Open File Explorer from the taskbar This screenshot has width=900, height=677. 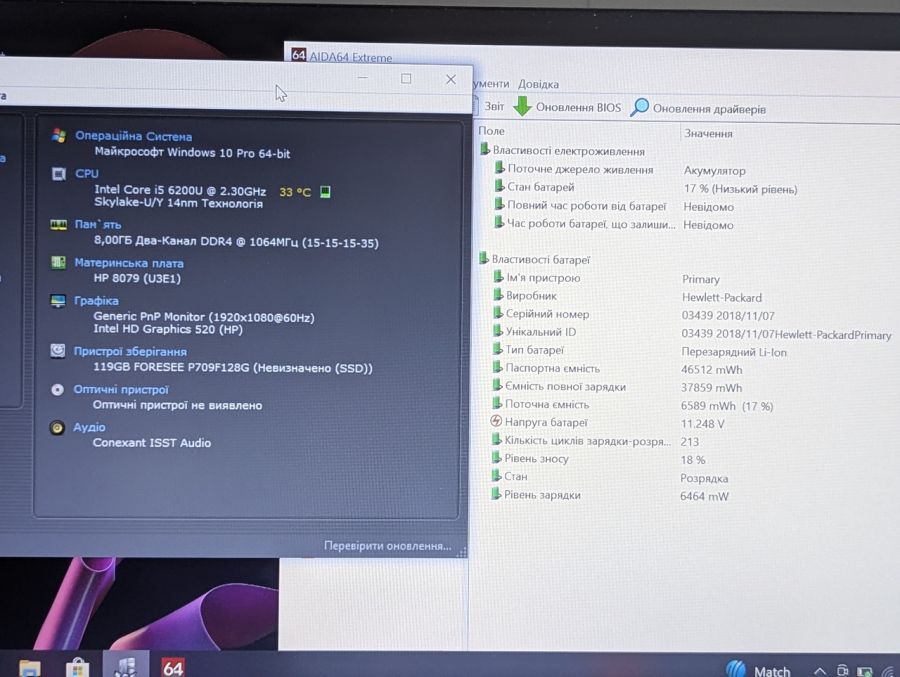[30, 668]
